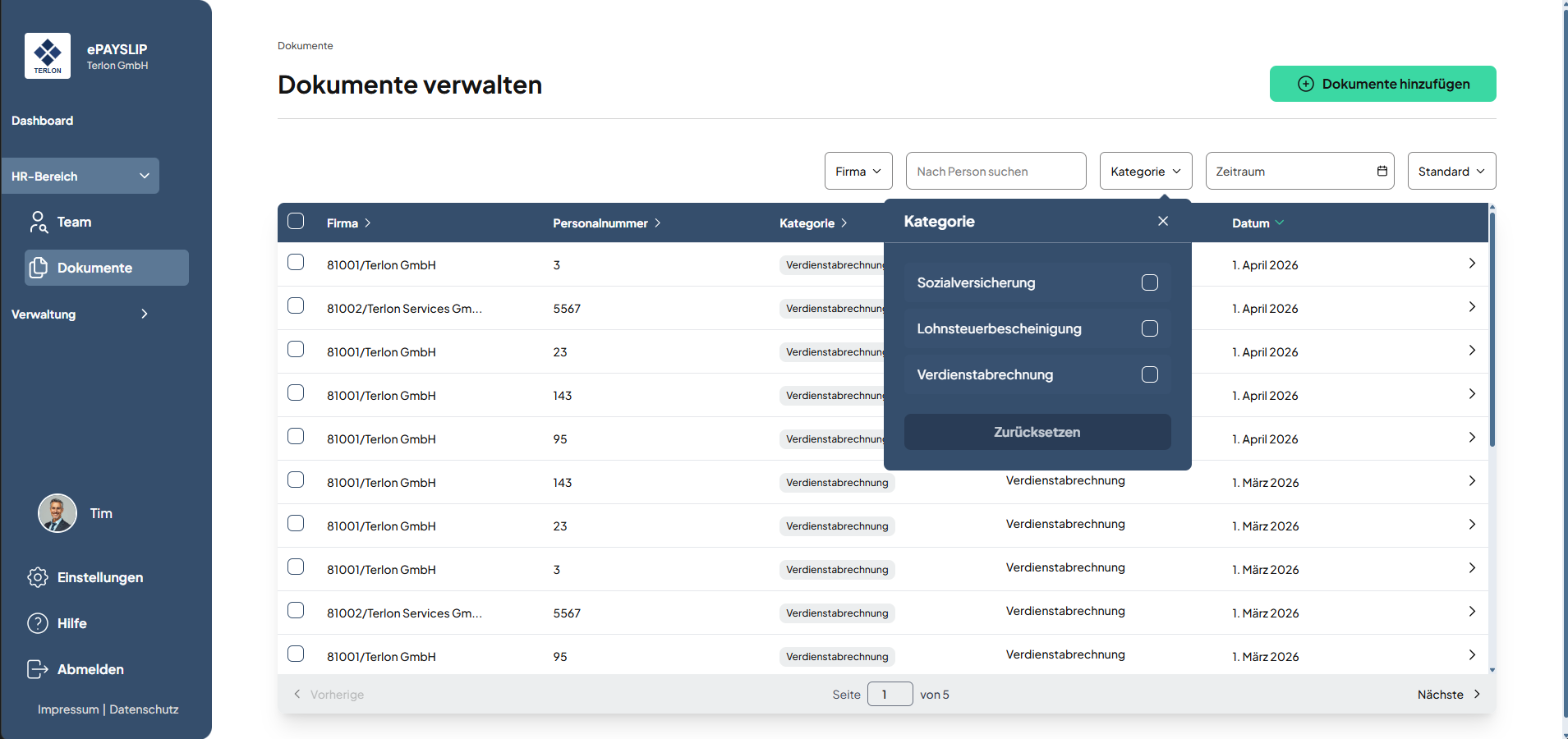This screenshot has height=739, width=1568.
Task: Close the Kategorie filter popup
Action: pyautogui.click(x=1162, y=221)
